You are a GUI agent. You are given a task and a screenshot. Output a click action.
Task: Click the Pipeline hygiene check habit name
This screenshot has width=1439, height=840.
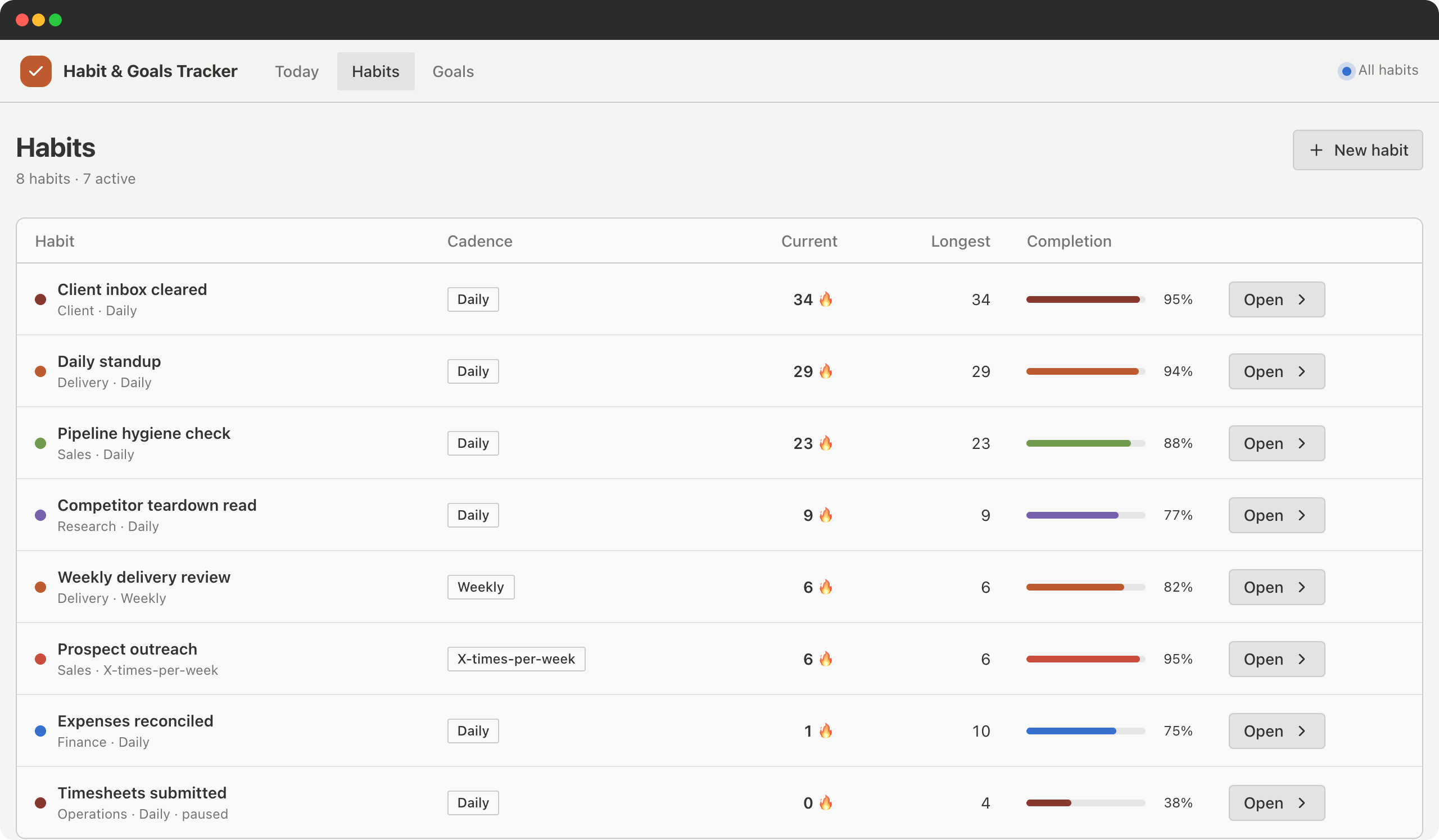[x=144, y=433]
